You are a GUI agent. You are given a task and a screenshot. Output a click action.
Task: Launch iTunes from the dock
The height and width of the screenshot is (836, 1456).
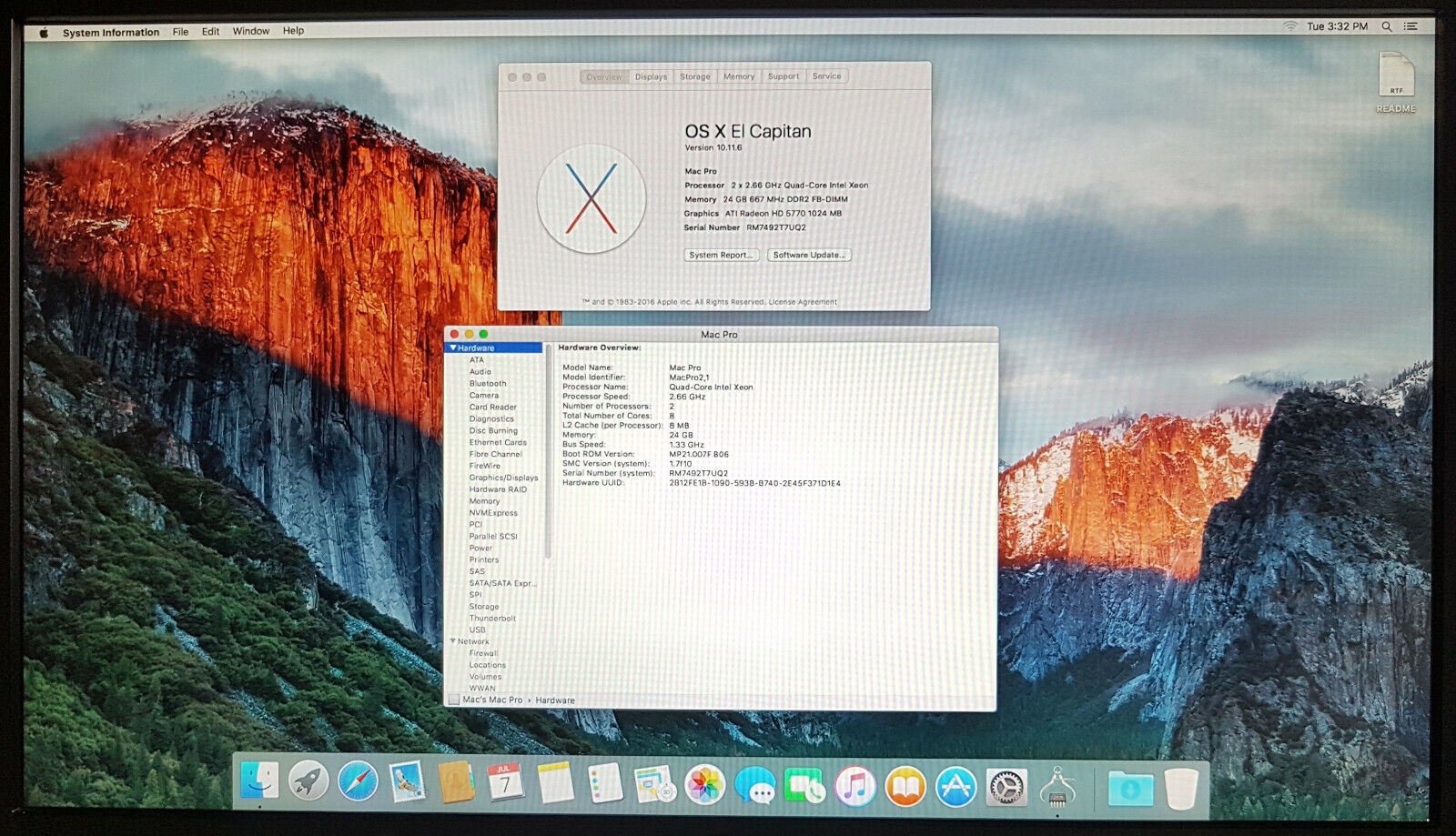click(854, 787)
